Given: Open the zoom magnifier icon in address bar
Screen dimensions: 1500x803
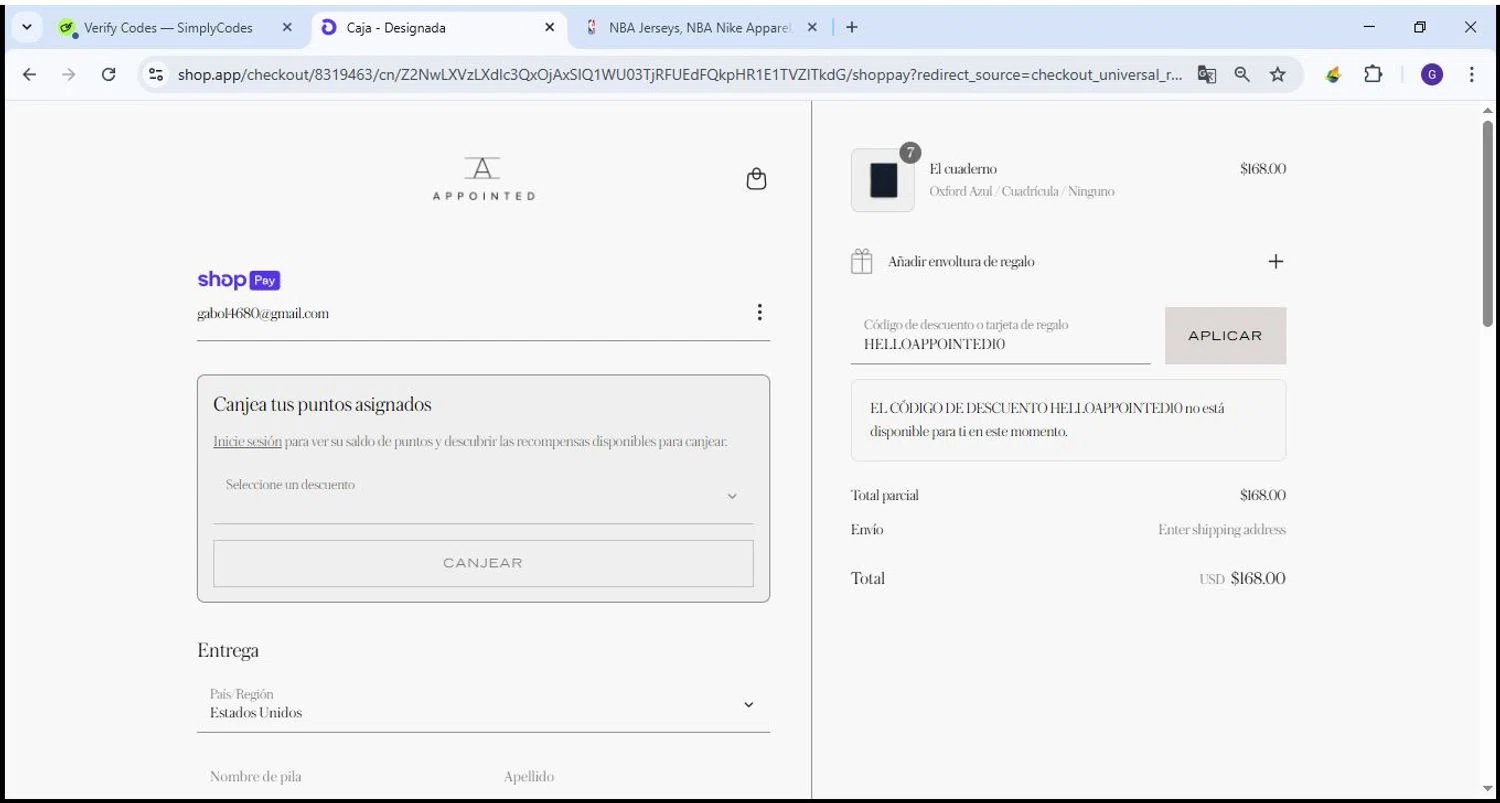Looking at the screenshot, I should click(1242, 74).
